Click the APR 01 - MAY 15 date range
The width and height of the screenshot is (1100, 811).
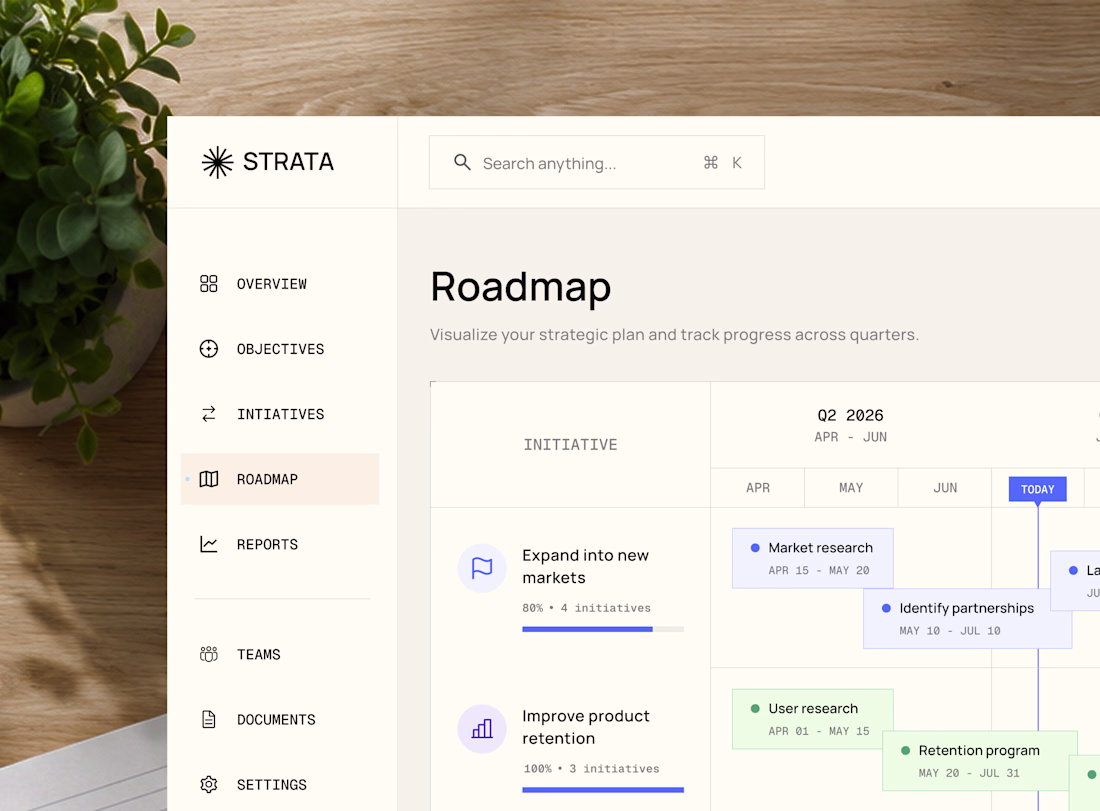point(819,731)
